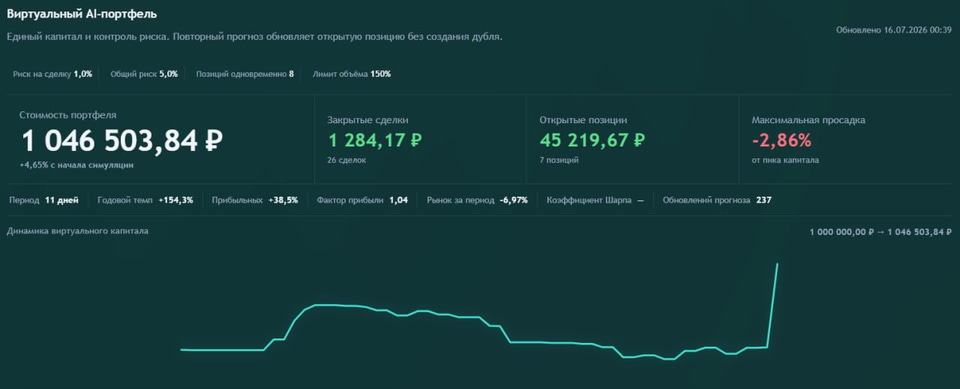Click the 'Годовой темп +154,3%' metric
Screen dimensions: 960x389
pyautogui.click(x=146, y=200)
